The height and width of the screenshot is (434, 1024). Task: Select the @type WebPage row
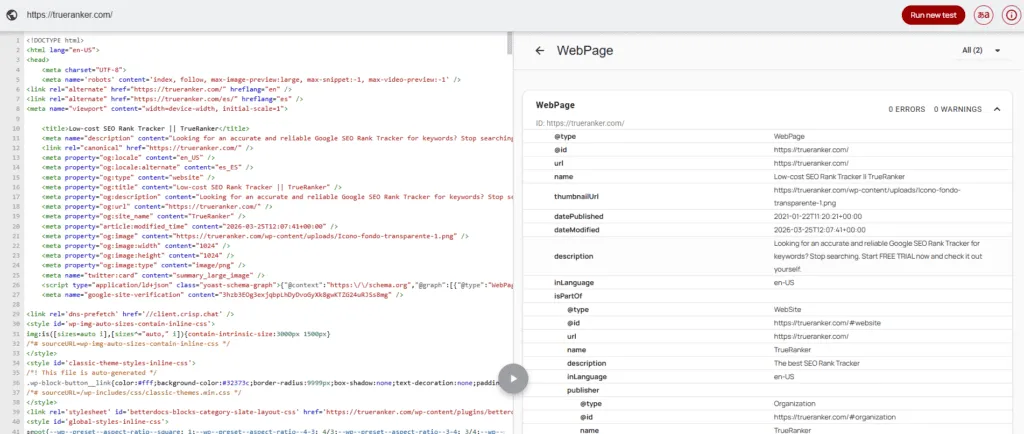click(768, 136)
